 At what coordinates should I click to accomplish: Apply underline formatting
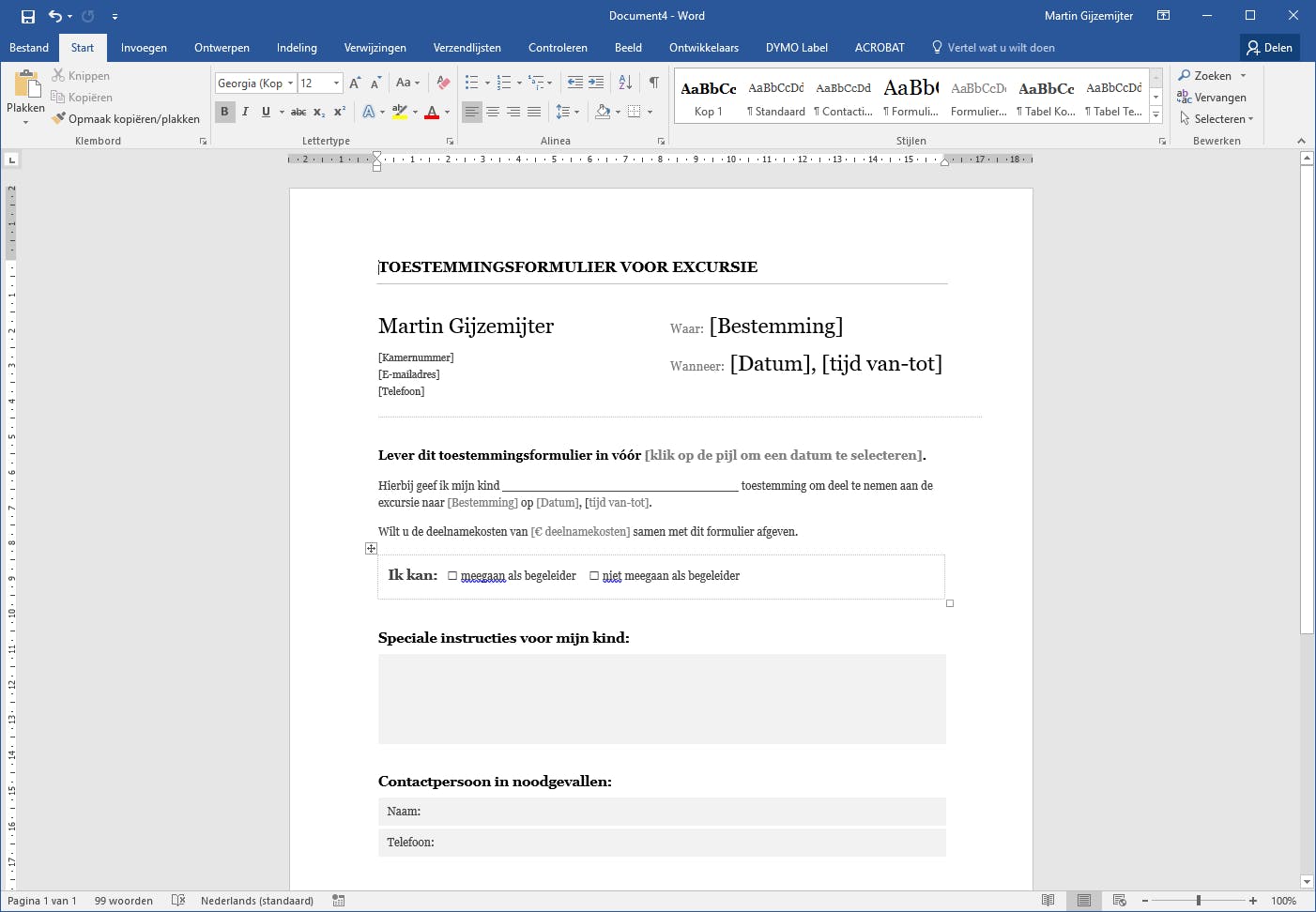pos(266,112)
